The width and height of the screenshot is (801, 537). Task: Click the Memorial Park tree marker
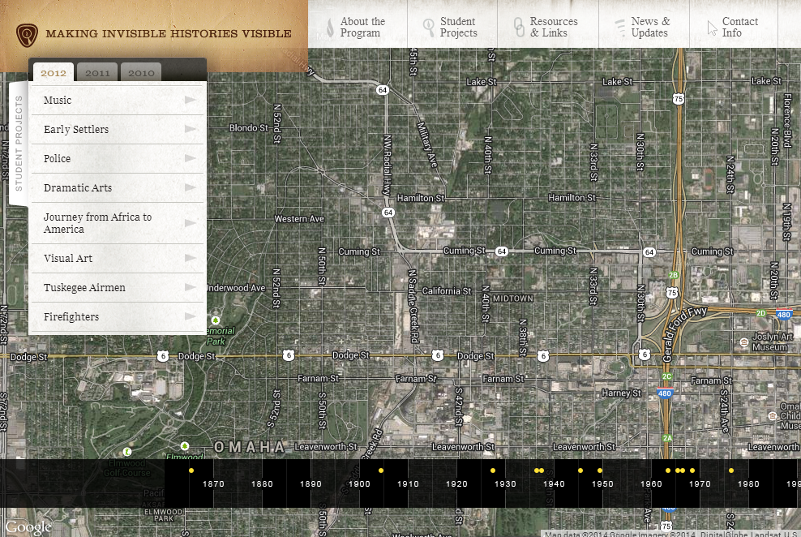pyautogui.click(x=215, y=320)
